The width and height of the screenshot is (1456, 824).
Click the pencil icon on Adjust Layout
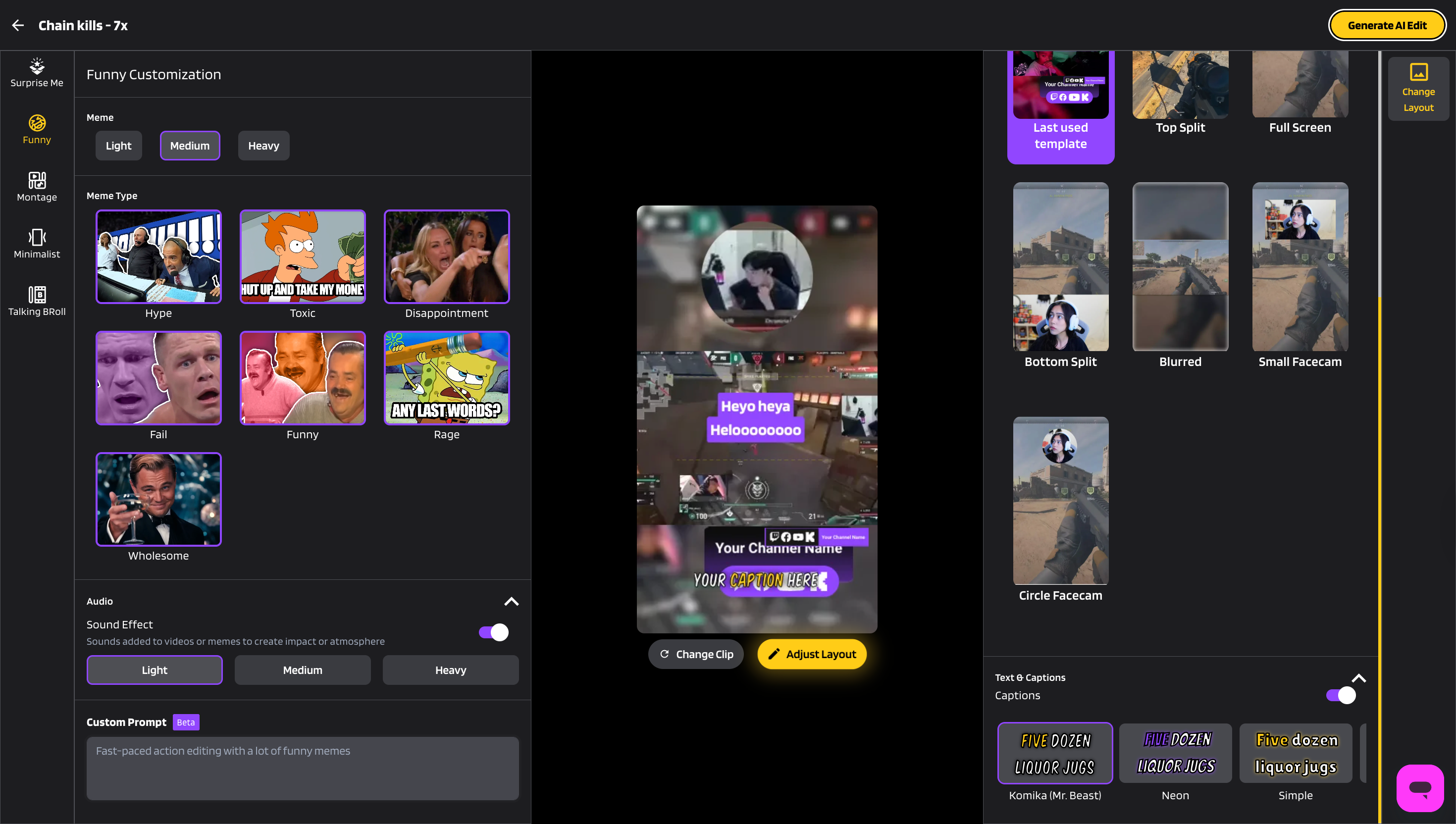(x=774, y=654)
